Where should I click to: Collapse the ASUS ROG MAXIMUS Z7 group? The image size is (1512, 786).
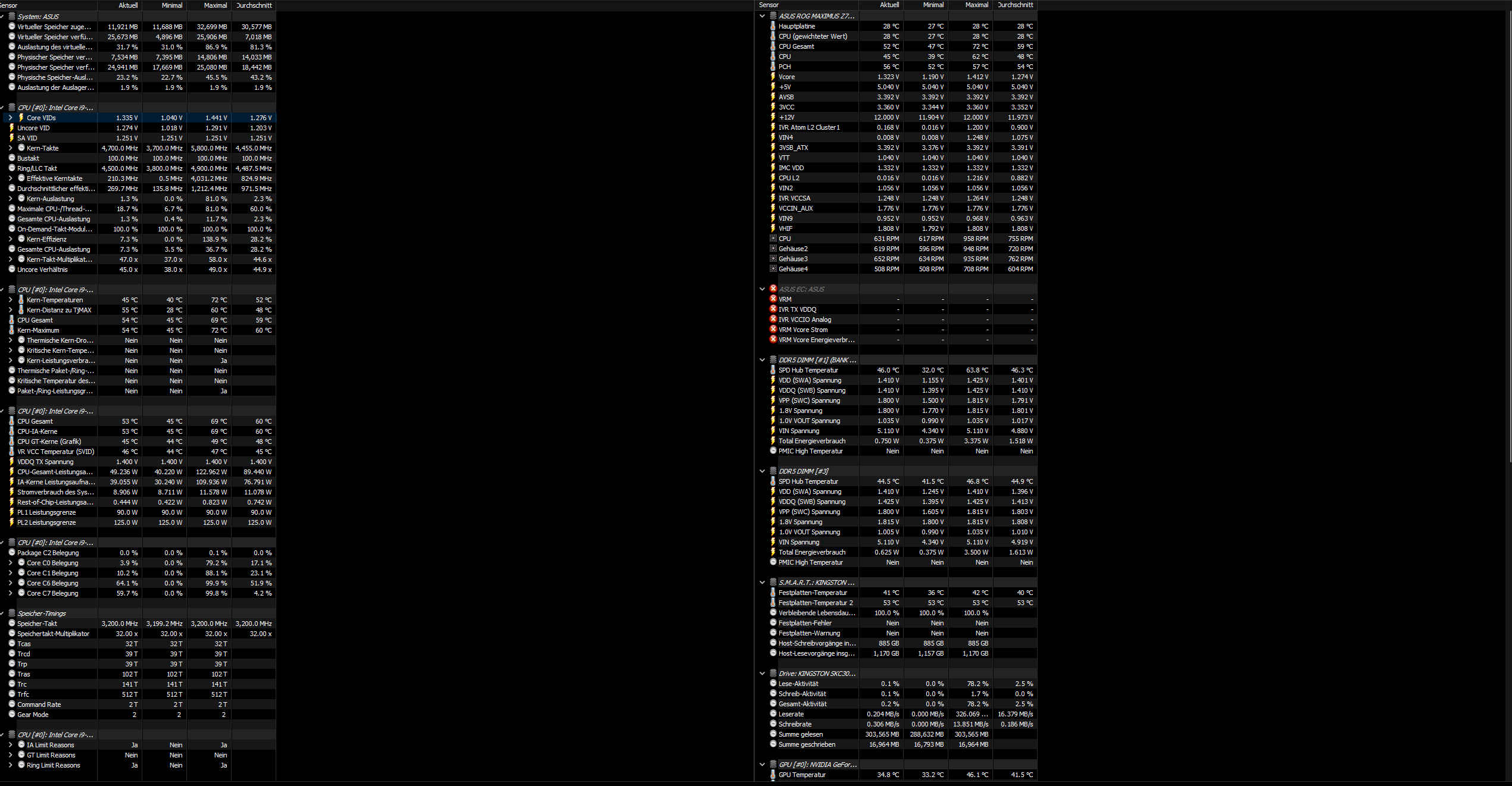coord(762,16)
